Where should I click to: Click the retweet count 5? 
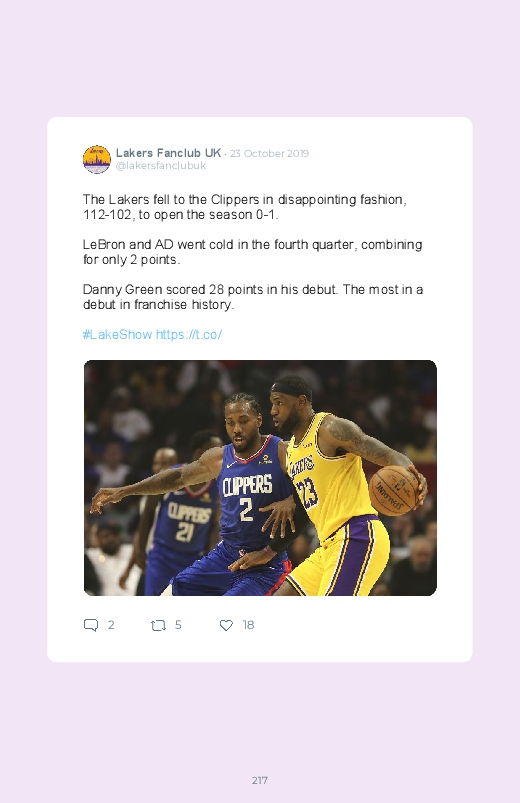[x=178, y=625]
